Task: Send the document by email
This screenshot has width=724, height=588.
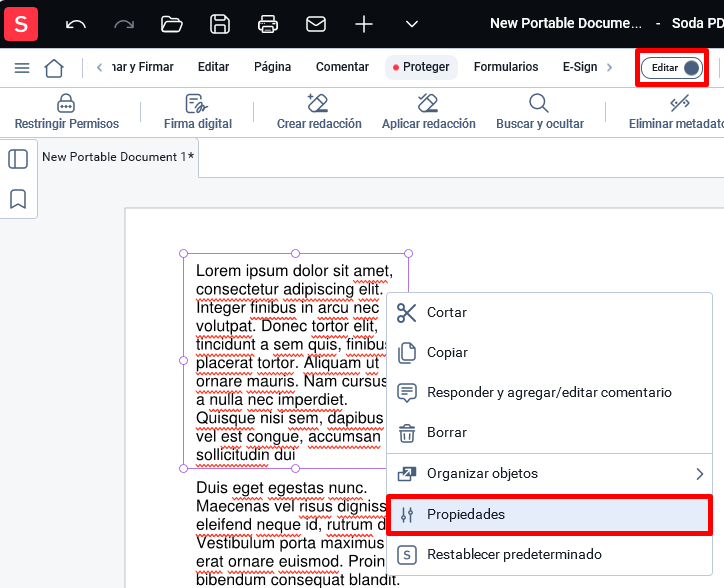Action: pyautogui.click(x=316, y=24)
